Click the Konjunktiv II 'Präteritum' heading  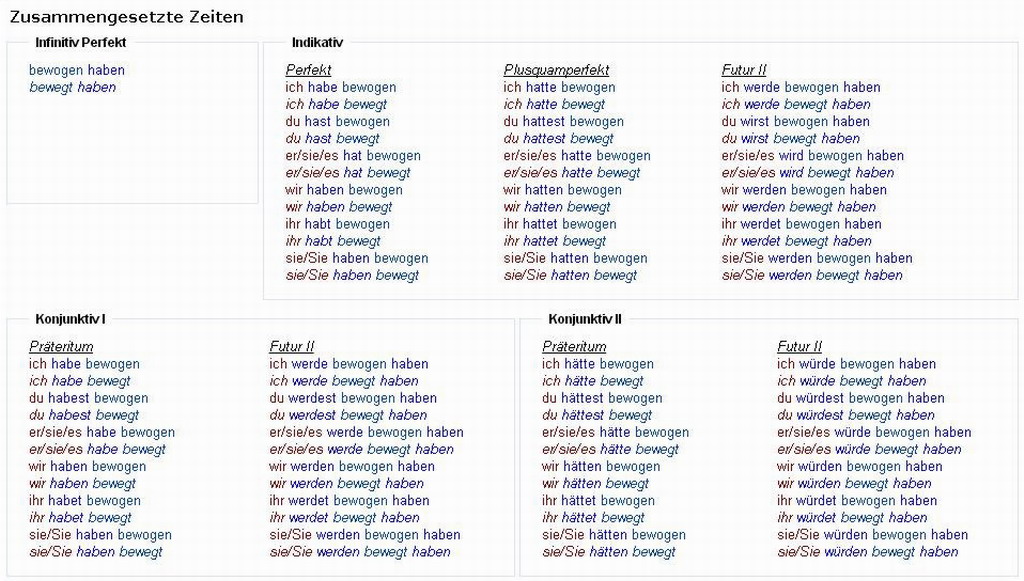click(x=575, y=347)
